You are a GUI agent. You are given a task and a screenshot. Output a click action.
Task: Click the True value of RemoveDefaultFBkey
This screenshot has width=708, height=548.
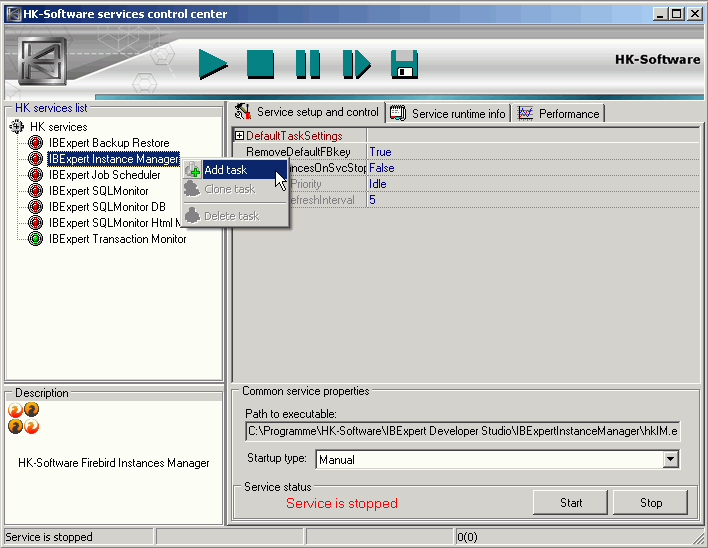[380, 152]
